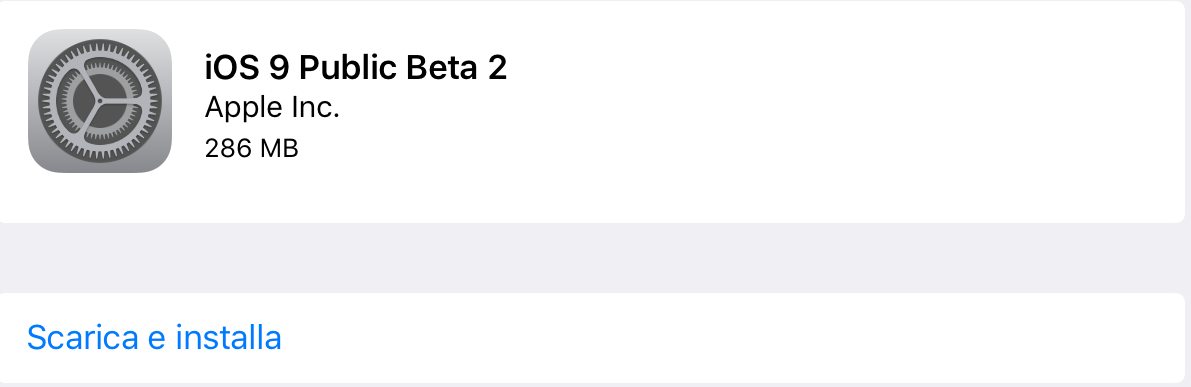Select the iOS 9 Public Beta 2 title
This screenshot has height=387, width=1191.
tap(355, 68)
